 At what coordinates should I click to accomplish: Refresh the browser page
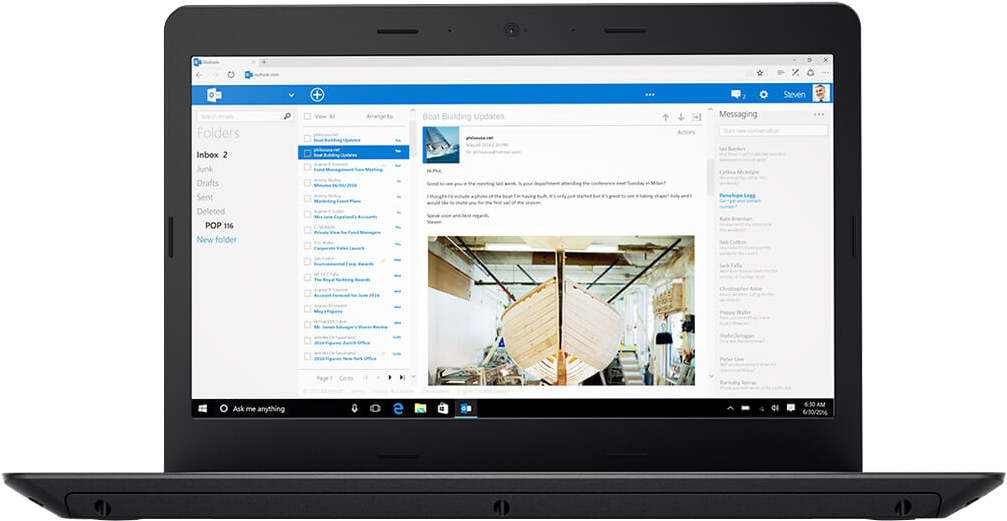click(231, 75)
